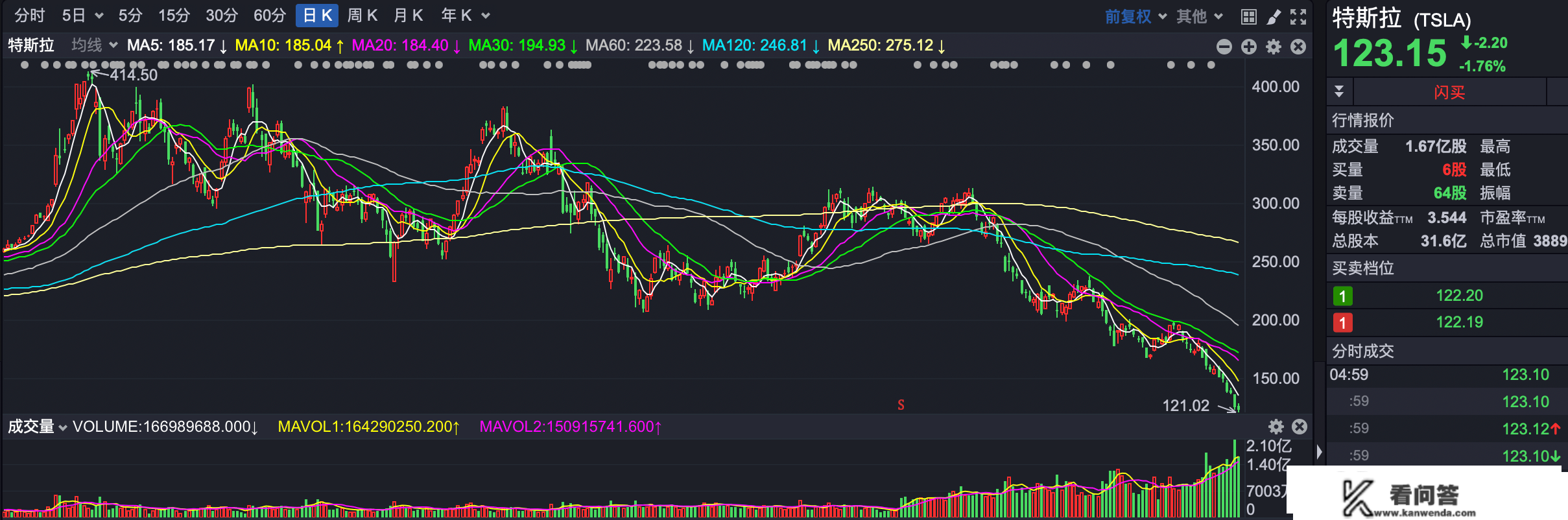Open moving average settings gear on main chart

click(1274, 47)
